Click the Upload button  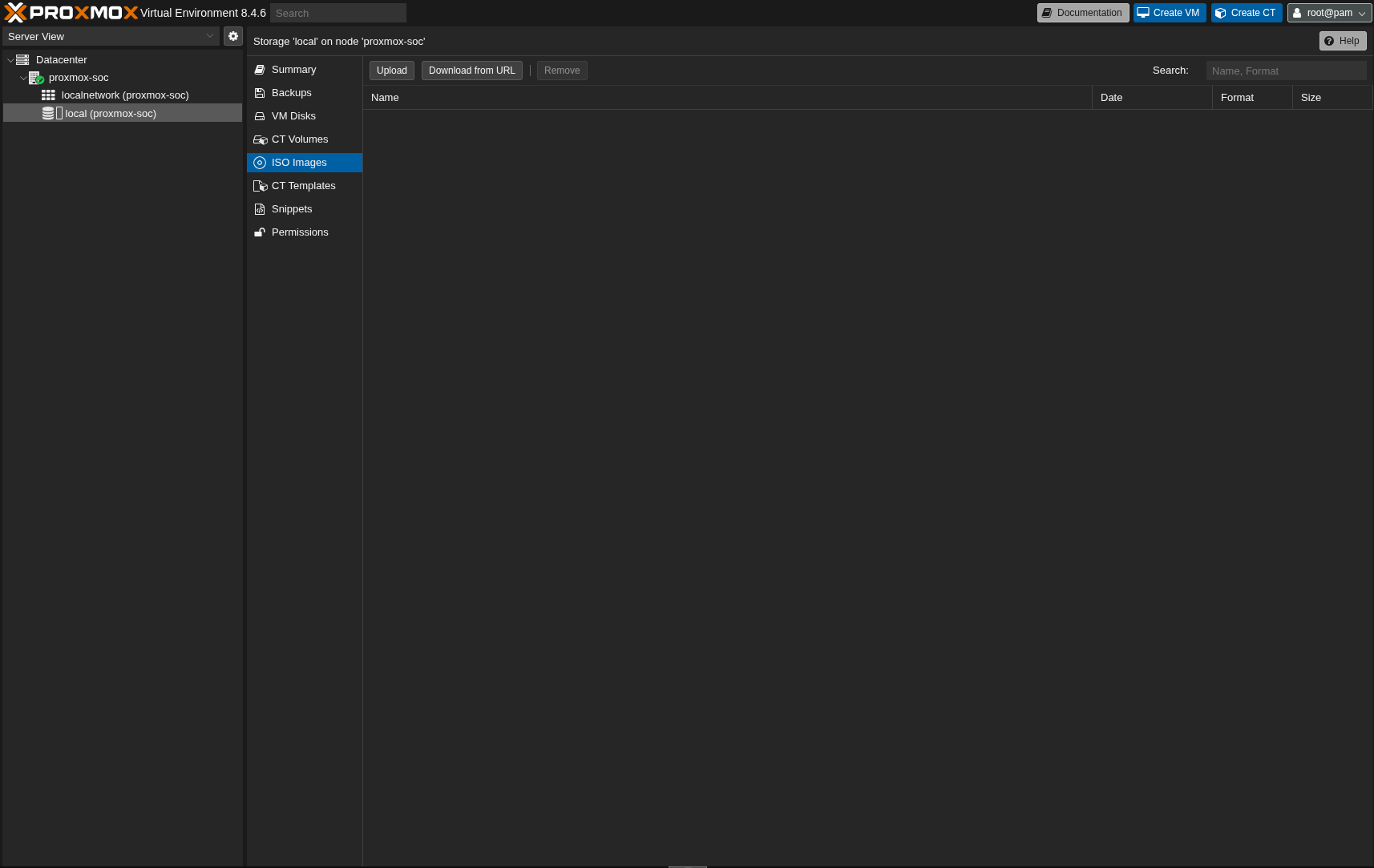tap(392, 71)
